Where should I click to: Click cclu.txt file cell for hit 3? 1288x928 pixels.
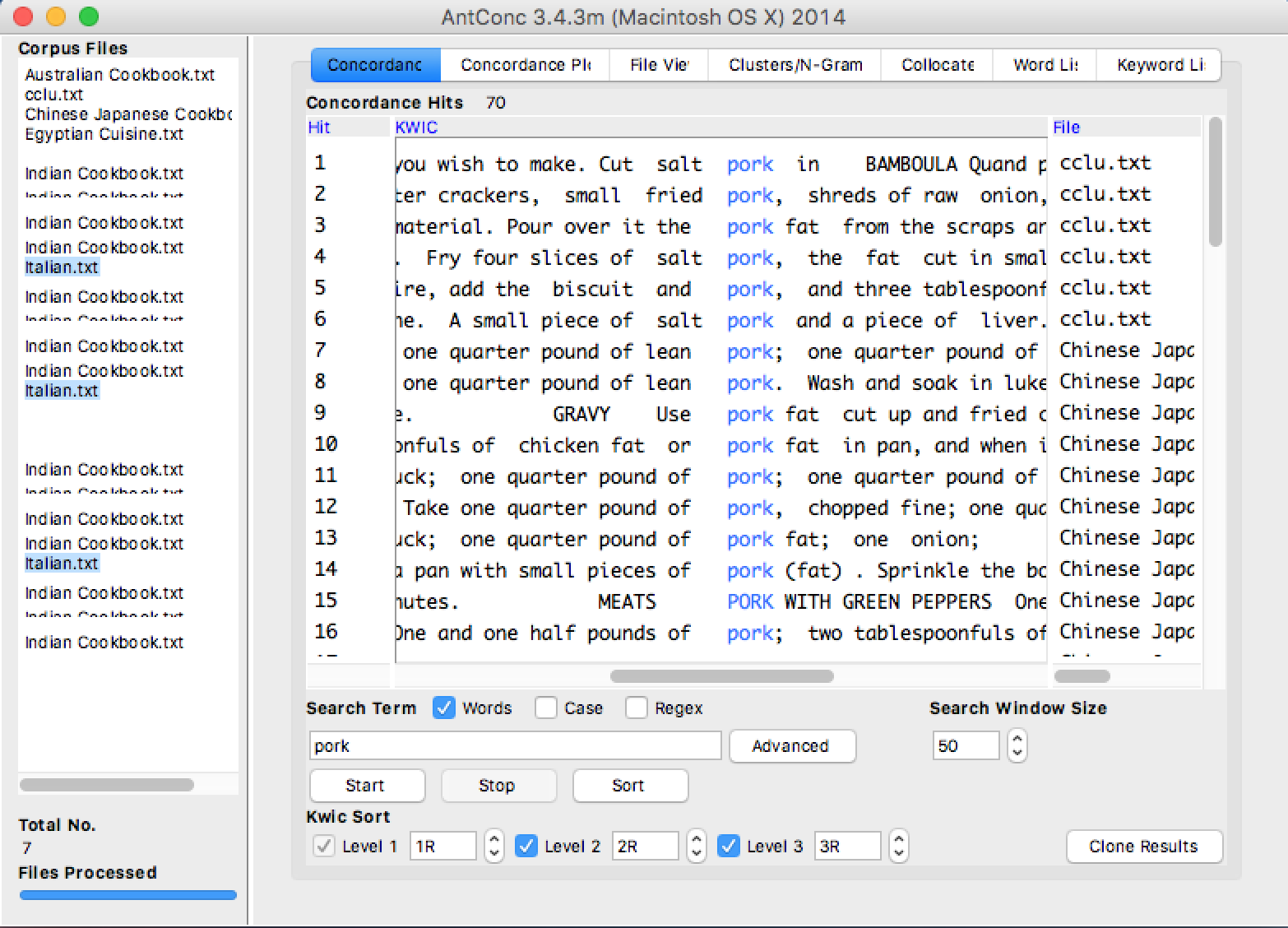1105,225
